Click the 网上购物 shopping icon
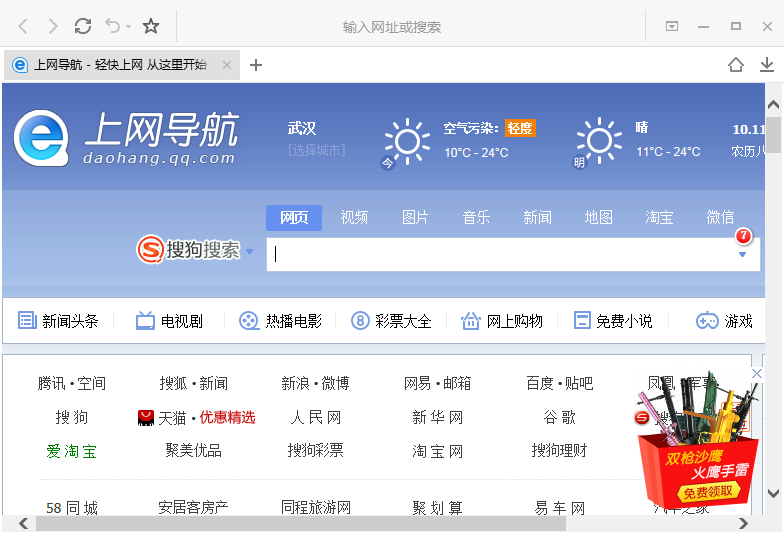The width and height of the screenshot is (784, 534). (471, 321)
